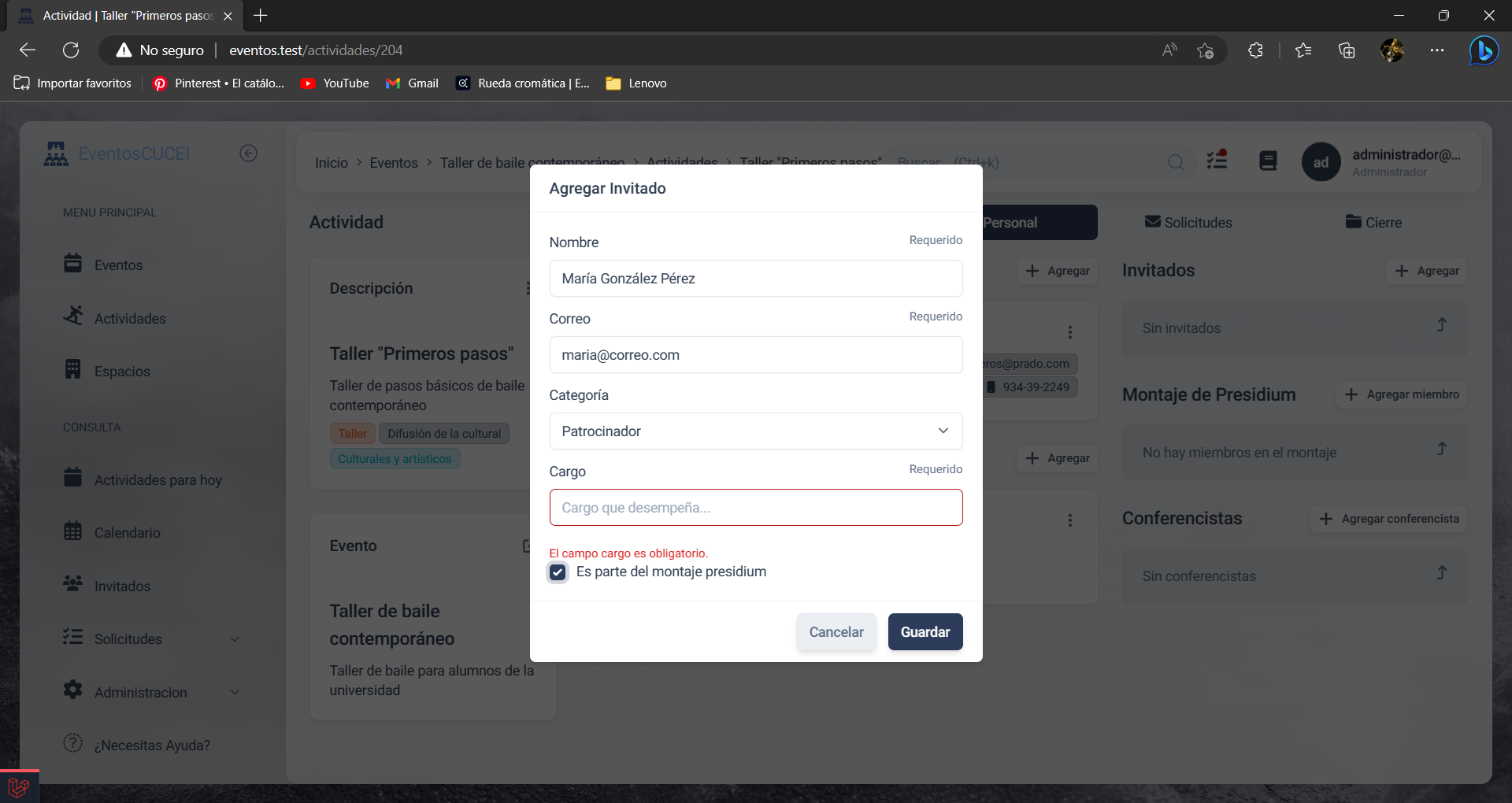
Task: Click the help question mark icon
Action: 72,744
